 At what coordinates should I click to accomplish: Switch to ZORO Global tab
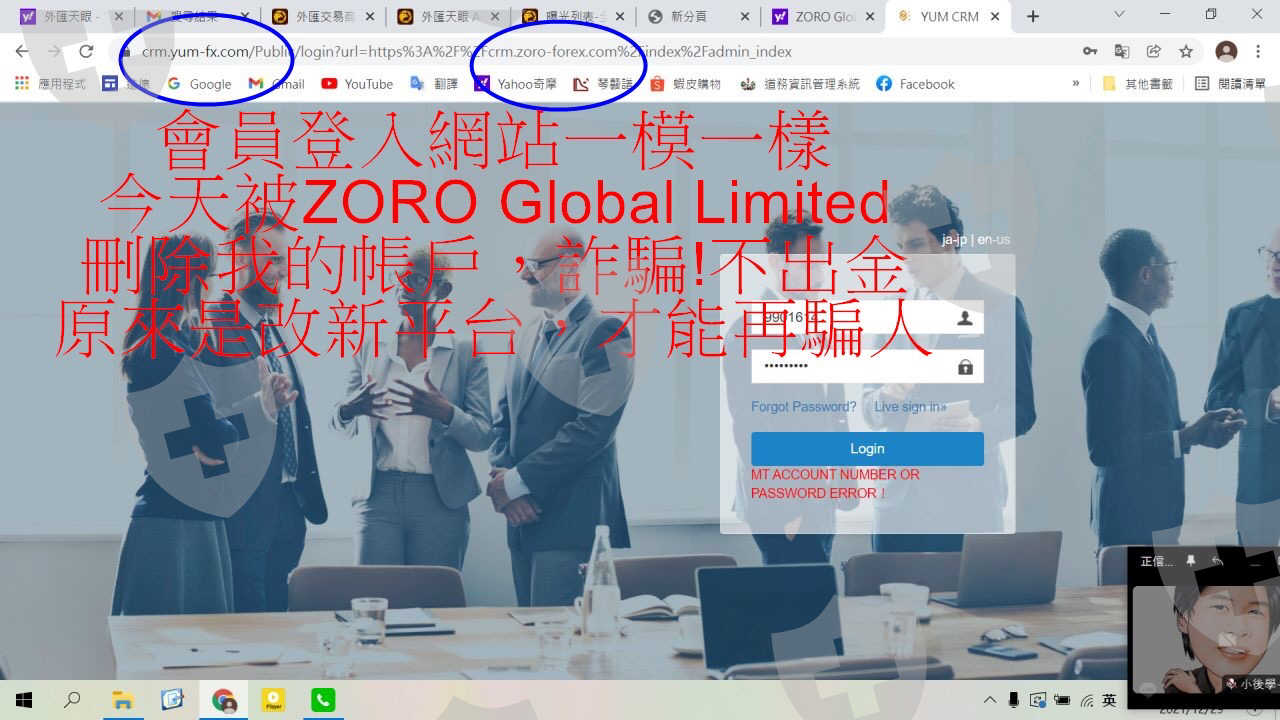[822, 16]
